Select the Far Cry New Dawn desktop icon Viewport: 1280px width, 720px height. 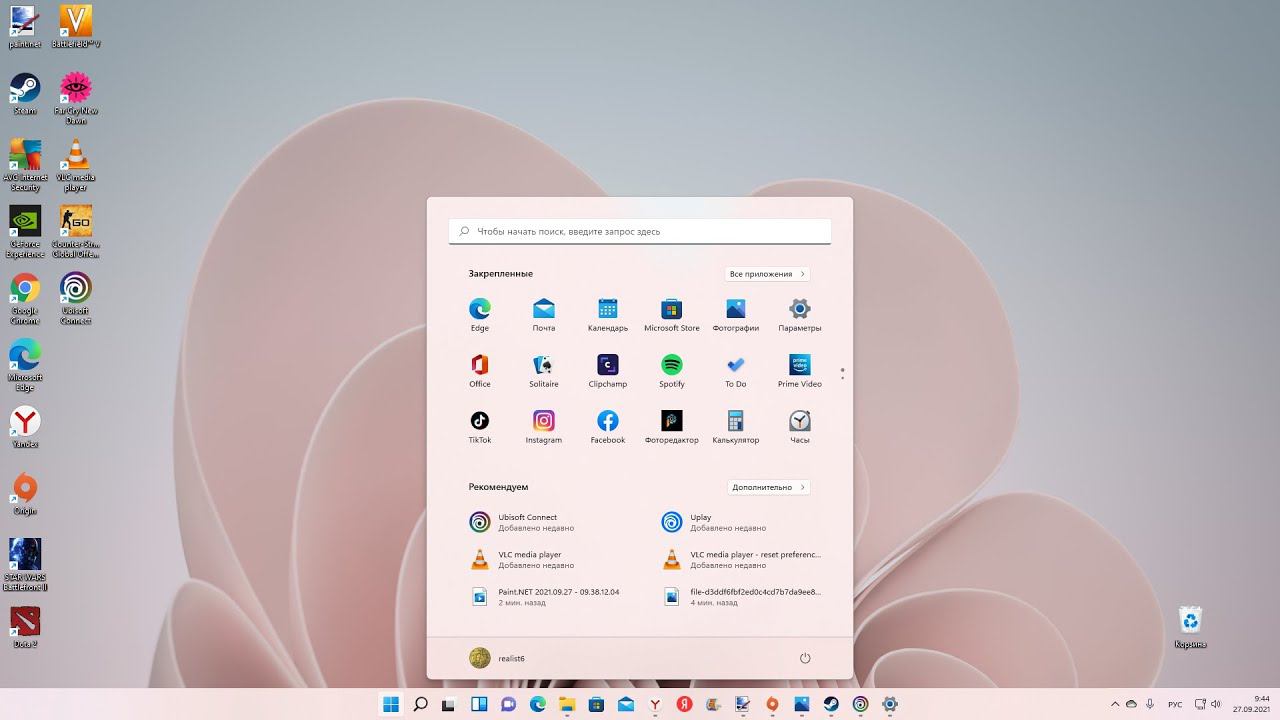[x=76, y=98]
